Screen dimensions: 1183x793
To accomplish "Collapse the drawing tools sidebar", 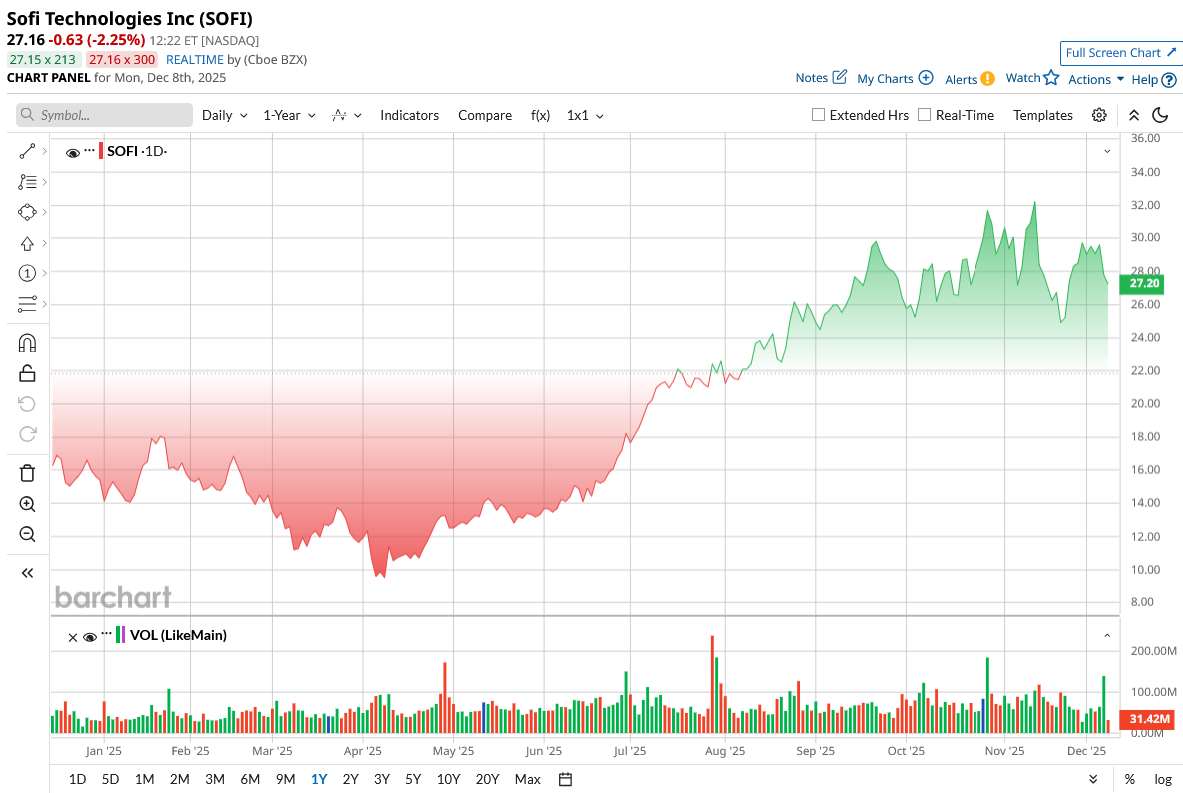I will [x=27, y=573].
